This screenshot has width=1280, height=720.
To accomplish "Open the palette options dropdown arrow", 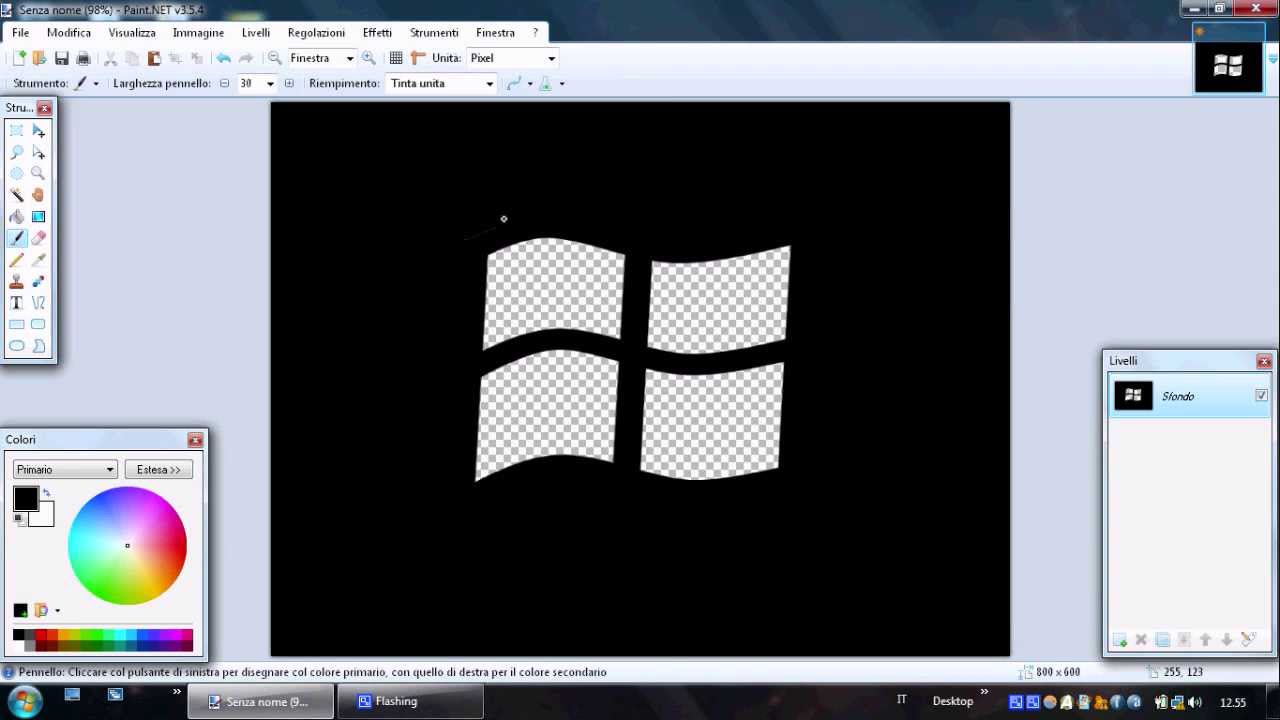I will pos(57,611).
